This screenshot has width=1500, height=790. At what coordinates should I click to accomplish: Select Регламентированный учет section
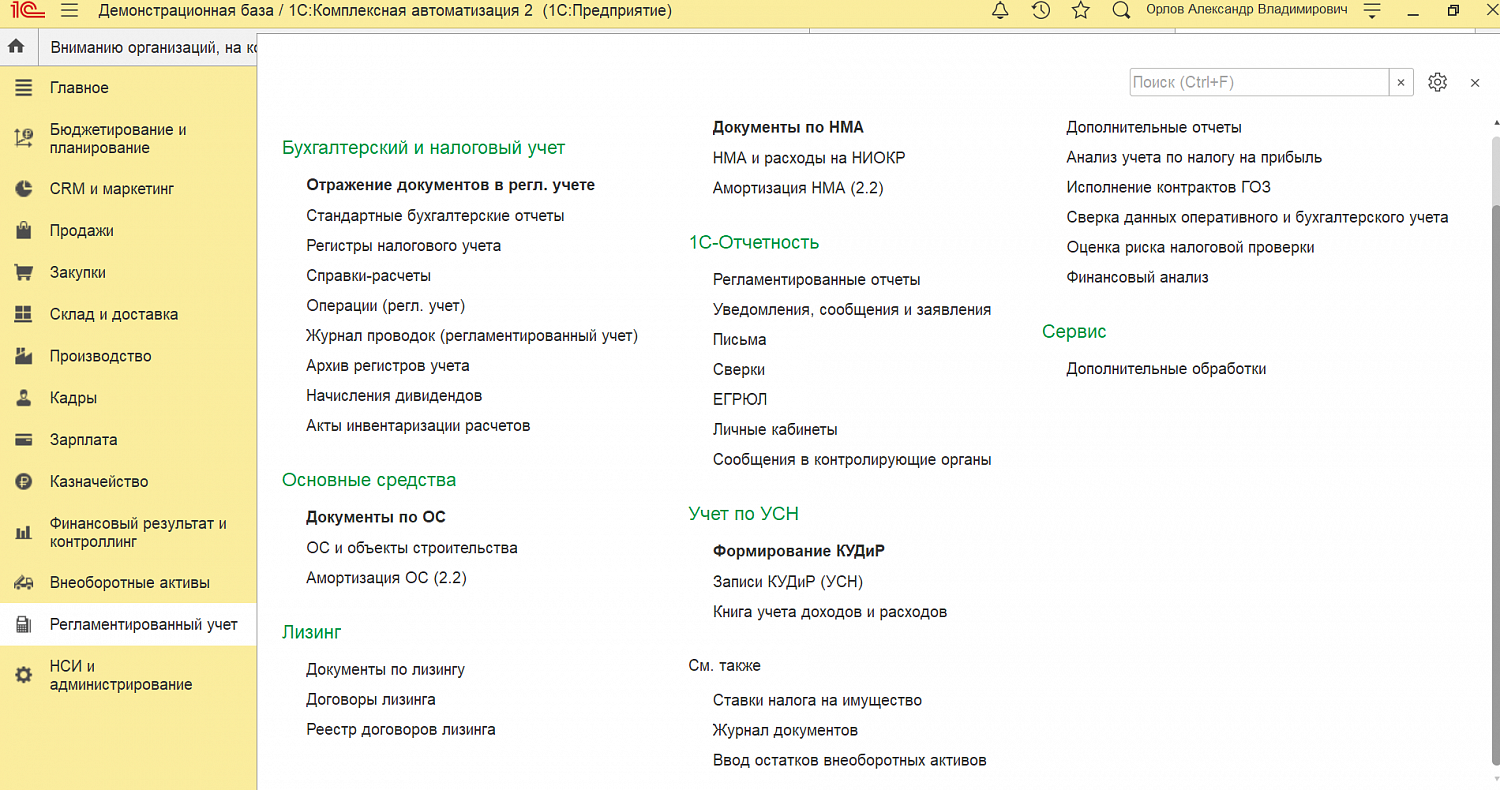[128, 625]
